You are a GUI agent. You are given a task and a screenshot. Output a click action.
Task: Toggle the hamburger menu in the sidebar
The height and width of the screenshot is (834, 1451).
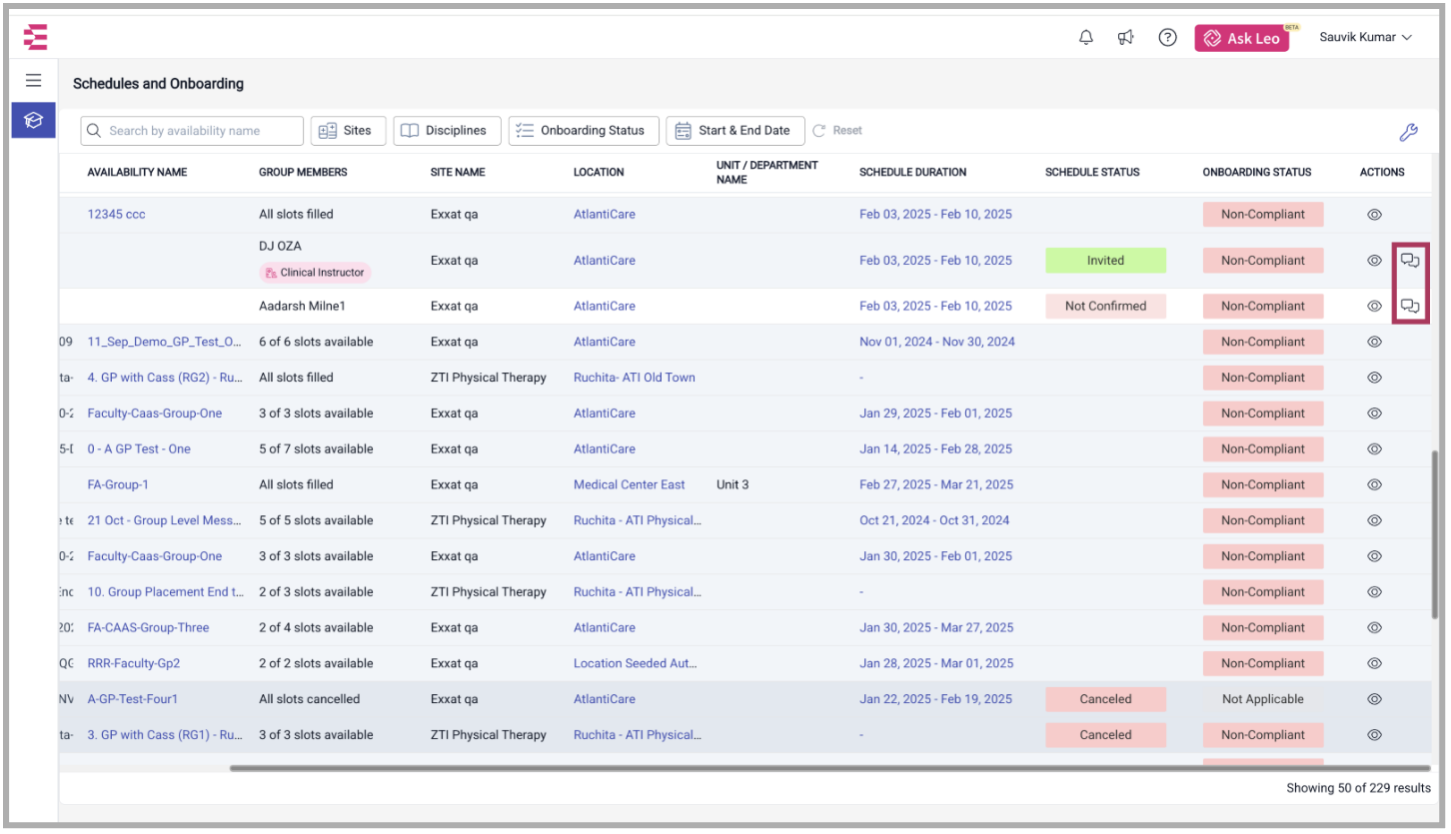pos(34,81)
